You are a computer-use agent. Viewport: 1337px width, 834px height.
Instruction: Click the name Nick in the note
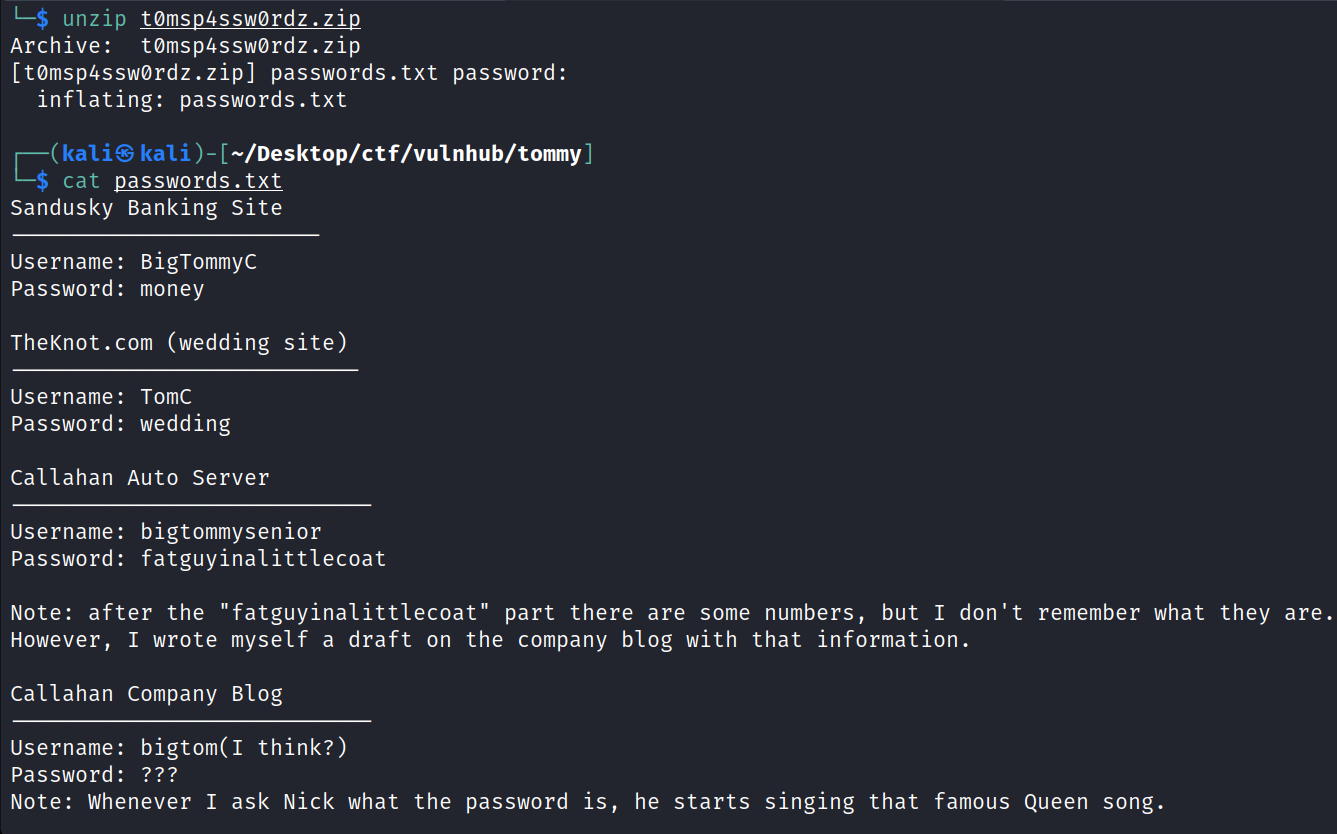[309, 802]
